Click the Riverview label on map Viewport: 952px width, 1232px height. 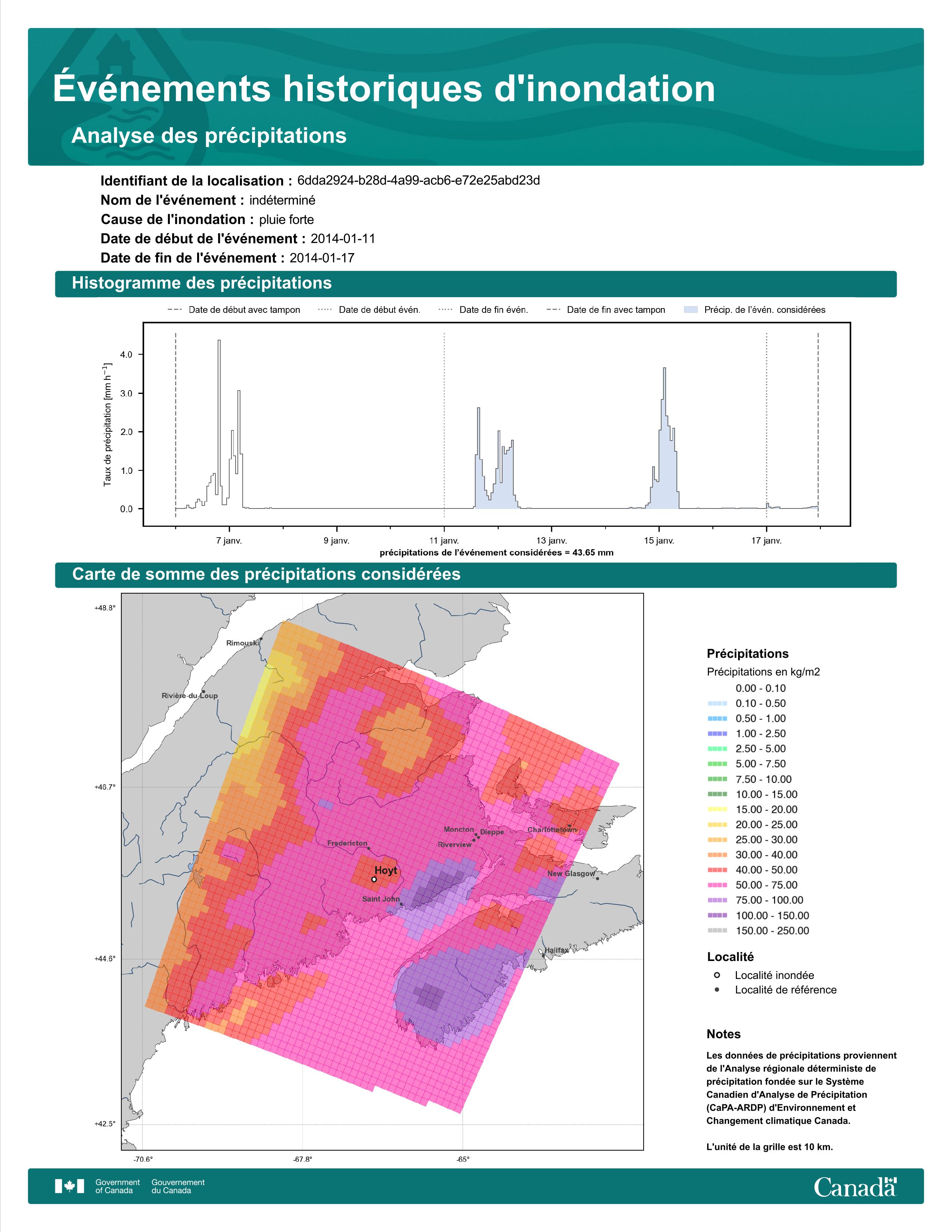coord(455,845)
